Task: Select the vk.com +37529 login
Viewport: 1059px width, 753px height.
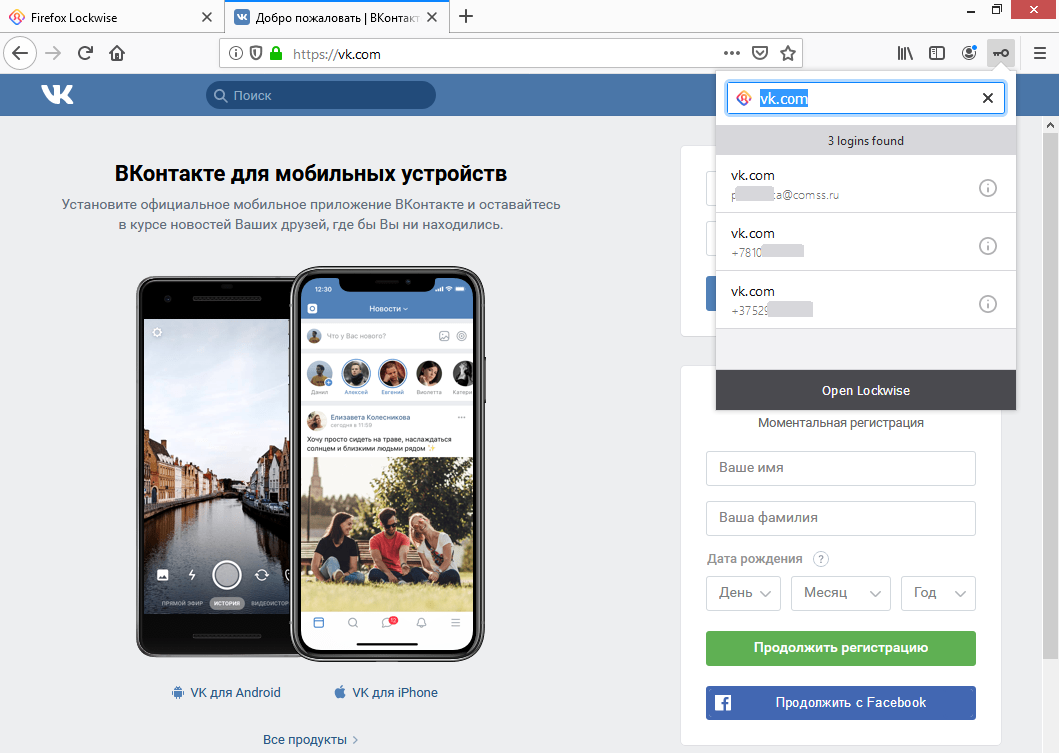Action: (x=866, y=301)
